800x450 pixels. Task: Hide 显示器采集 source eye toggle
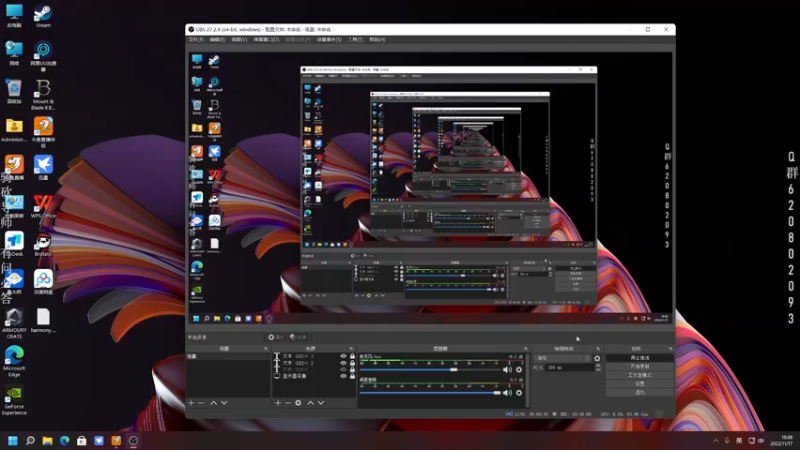(x=343, y=376)
